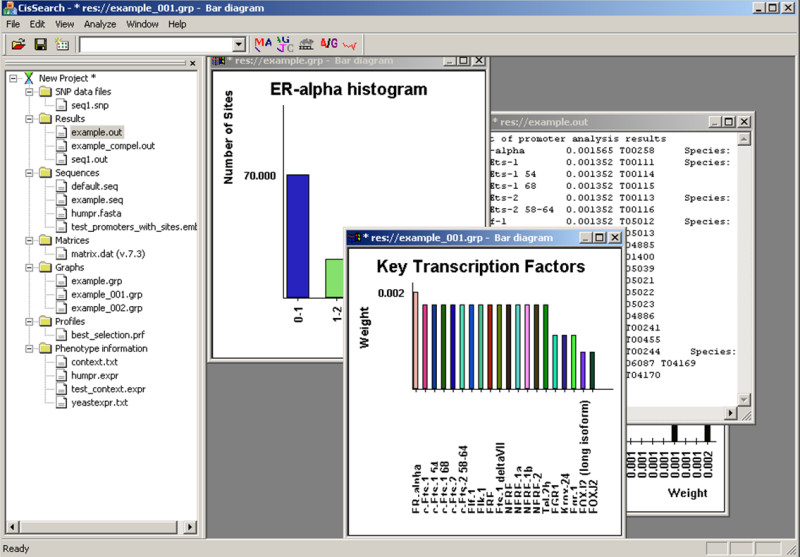
Task: Open the Help menu
Action: (177, 24)
